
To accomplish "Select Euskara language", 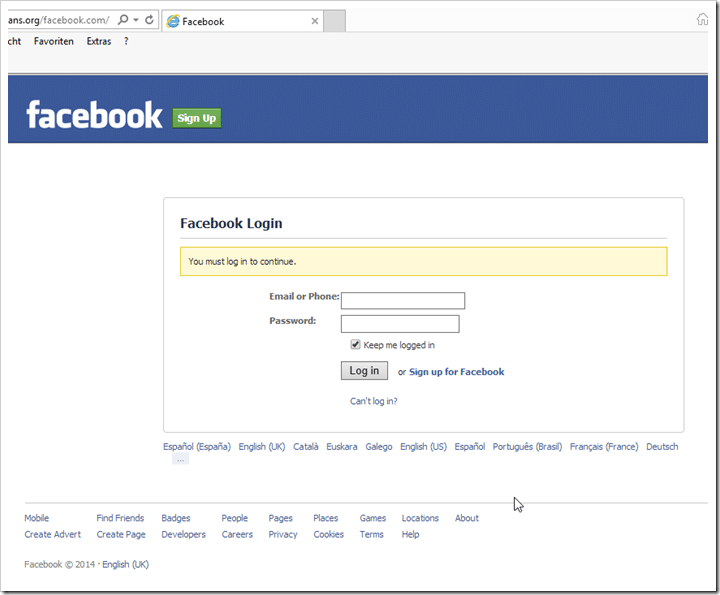I will (342, 447).
